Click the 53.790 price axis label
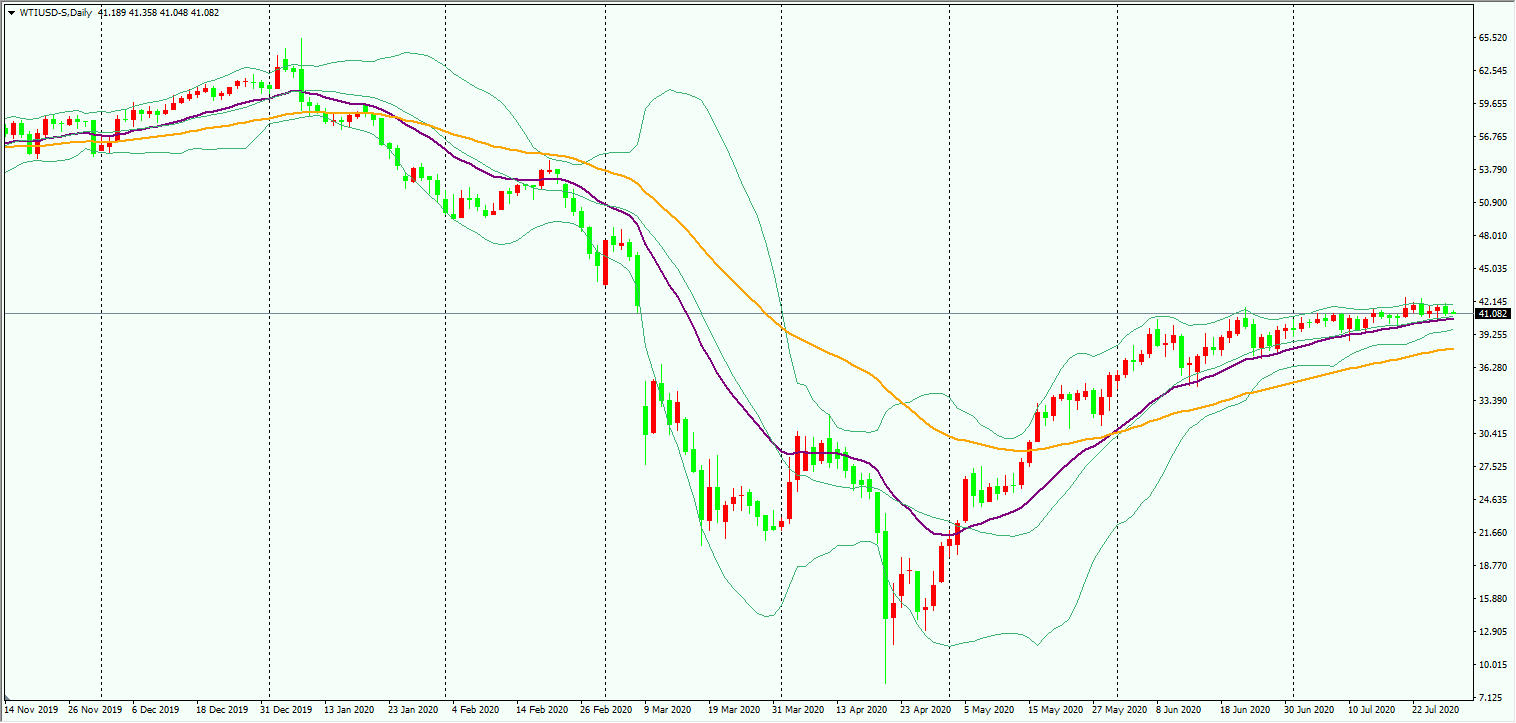Screen dimensions: 1516x723 point(1492,170)
